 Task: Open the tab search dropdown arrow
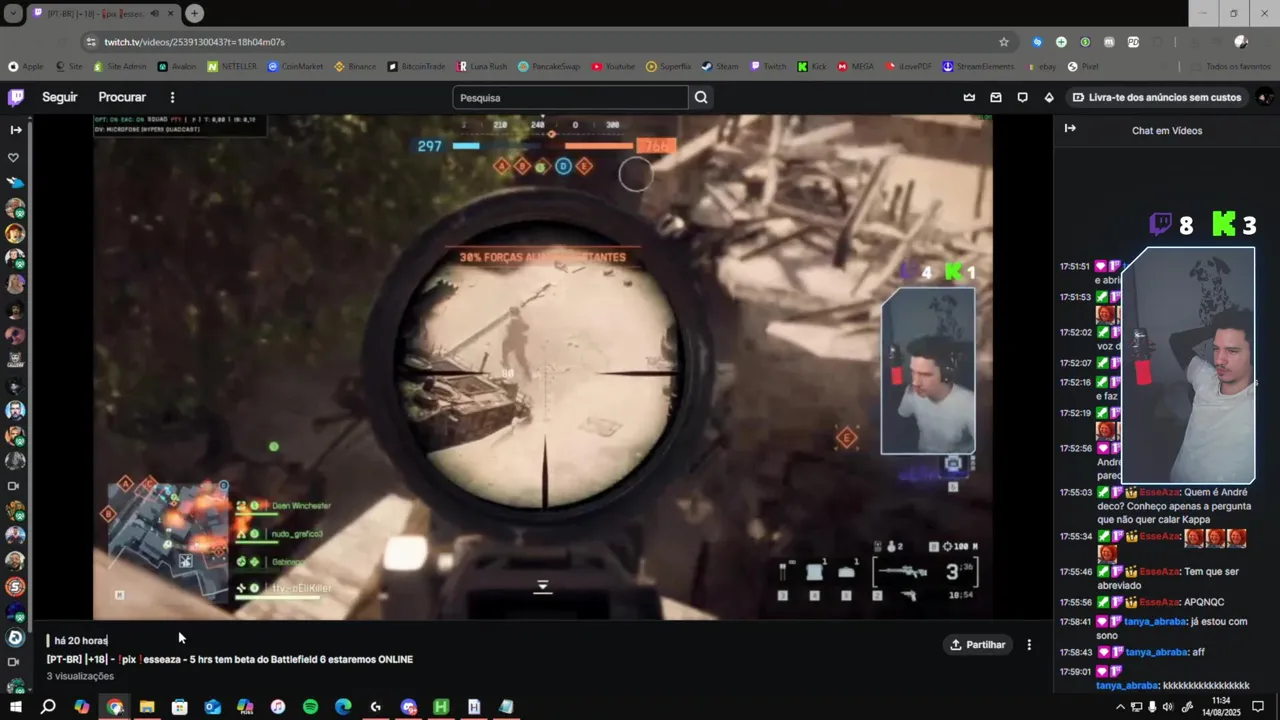(x=13, y=13)
